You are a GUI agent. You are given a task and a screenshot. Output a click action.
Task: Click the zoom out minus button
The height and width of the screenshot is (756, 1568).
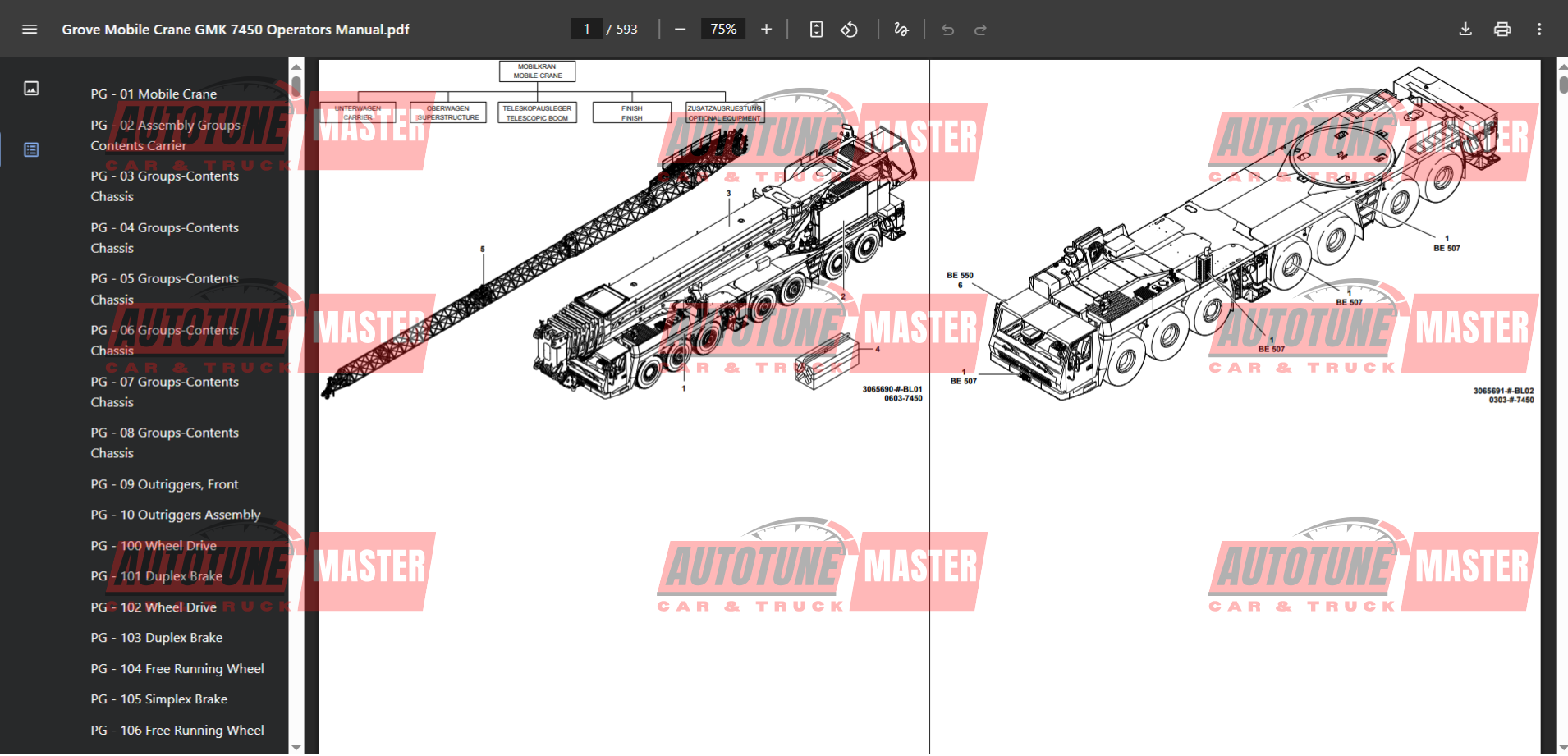pos(680,30)
